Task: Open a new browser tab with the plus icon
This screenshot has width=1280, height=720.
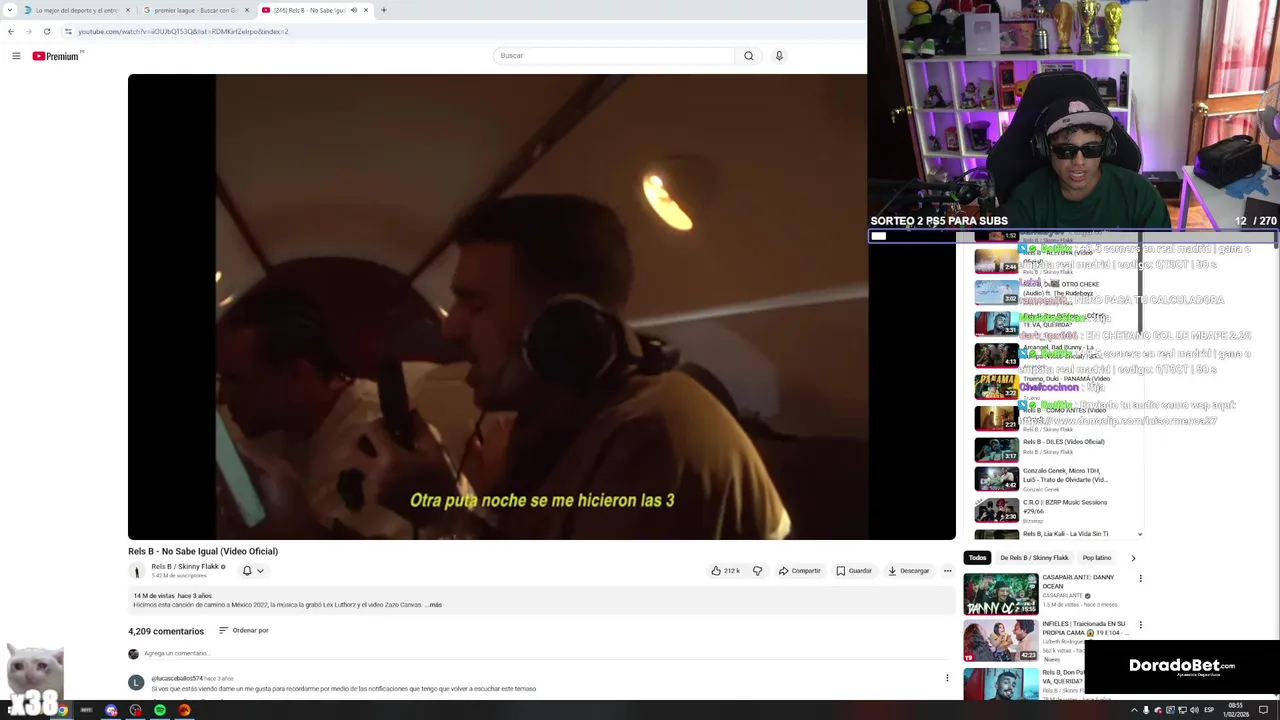Action: [384, 10]
